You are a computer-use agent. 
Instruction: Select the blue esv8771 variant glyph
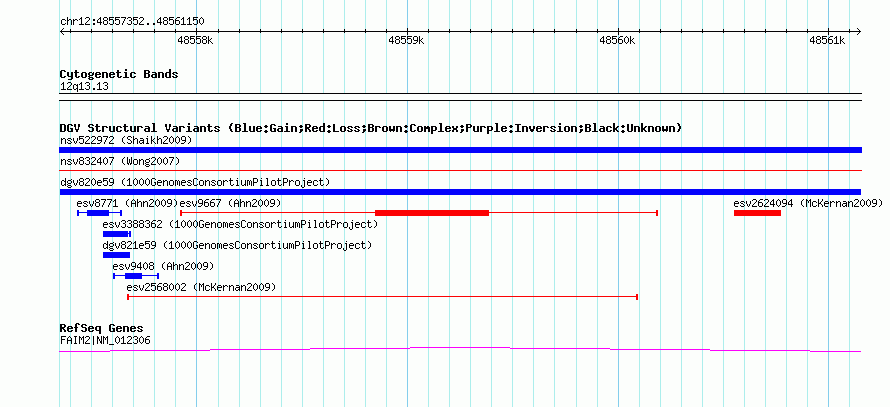pos(99,213)
